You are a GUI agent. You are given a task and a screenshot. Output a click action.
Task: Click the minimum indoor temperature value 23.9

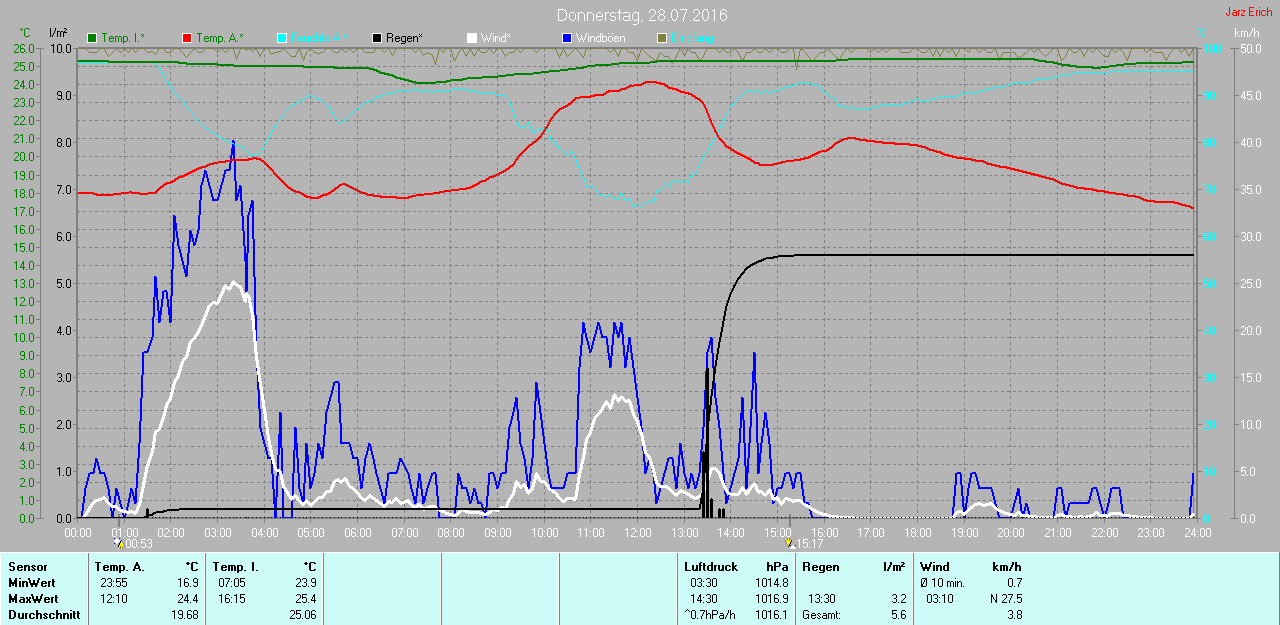(x=305, y=583)
